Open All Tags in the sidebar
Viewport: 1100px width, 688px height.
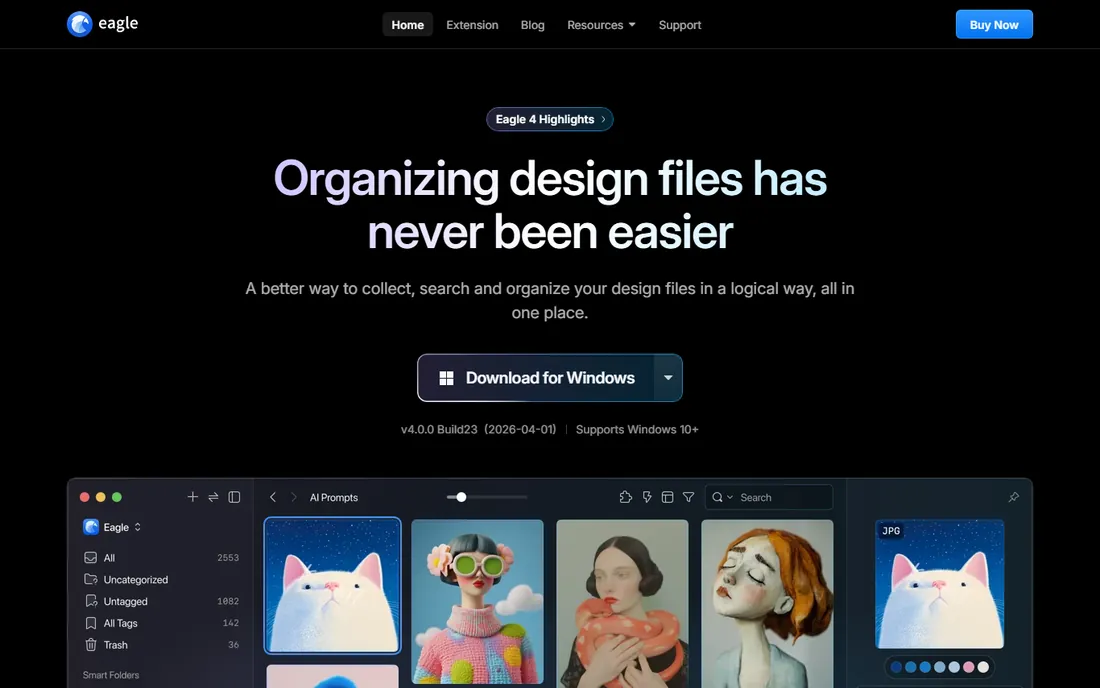(161, 623)
